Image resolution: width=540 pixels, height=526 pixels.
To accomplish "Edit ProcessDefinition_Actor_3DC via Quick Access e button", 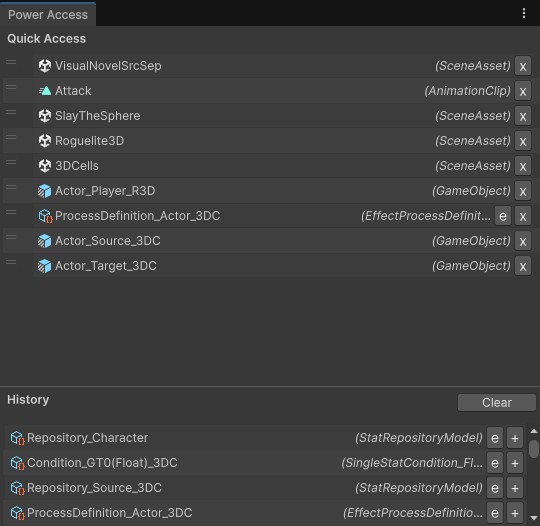I will (x=503, y=216).
